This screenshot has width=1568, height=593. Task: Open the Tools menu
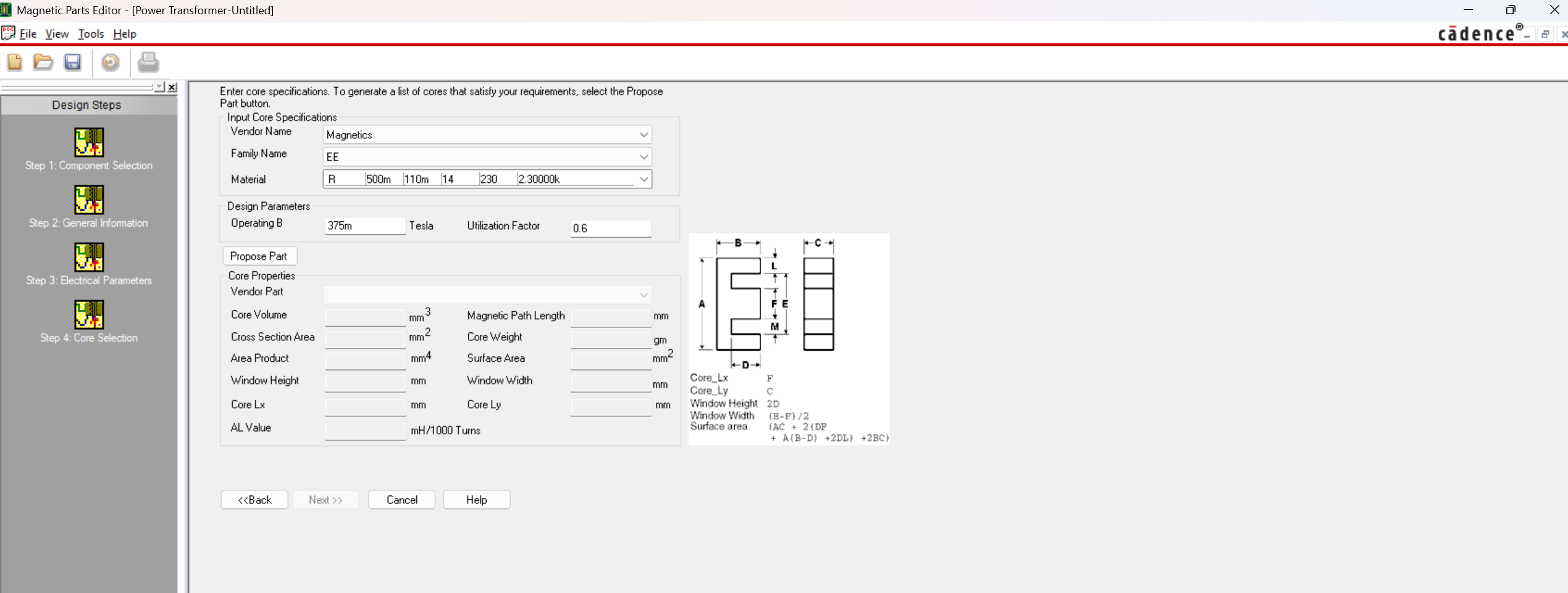pos(91,34)
